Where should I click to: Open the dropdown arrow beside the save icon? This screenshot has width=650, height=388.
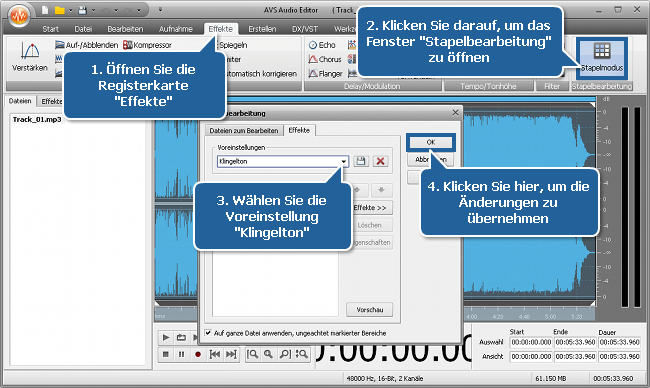(x=93, y=10)
